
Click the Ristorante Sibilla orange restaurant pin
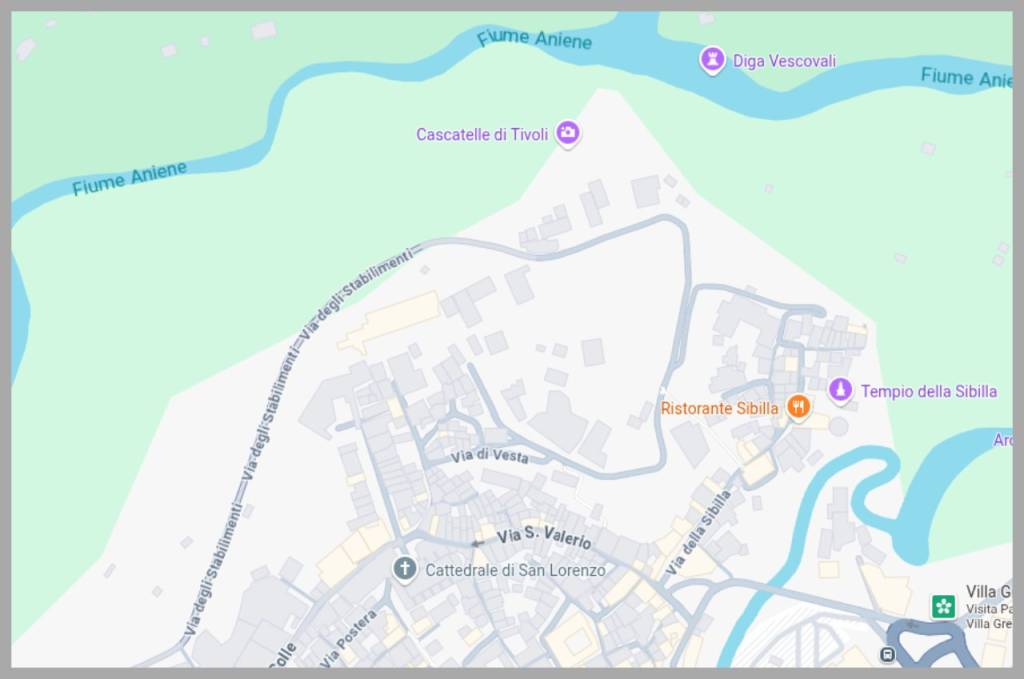(x=798, y=407)
